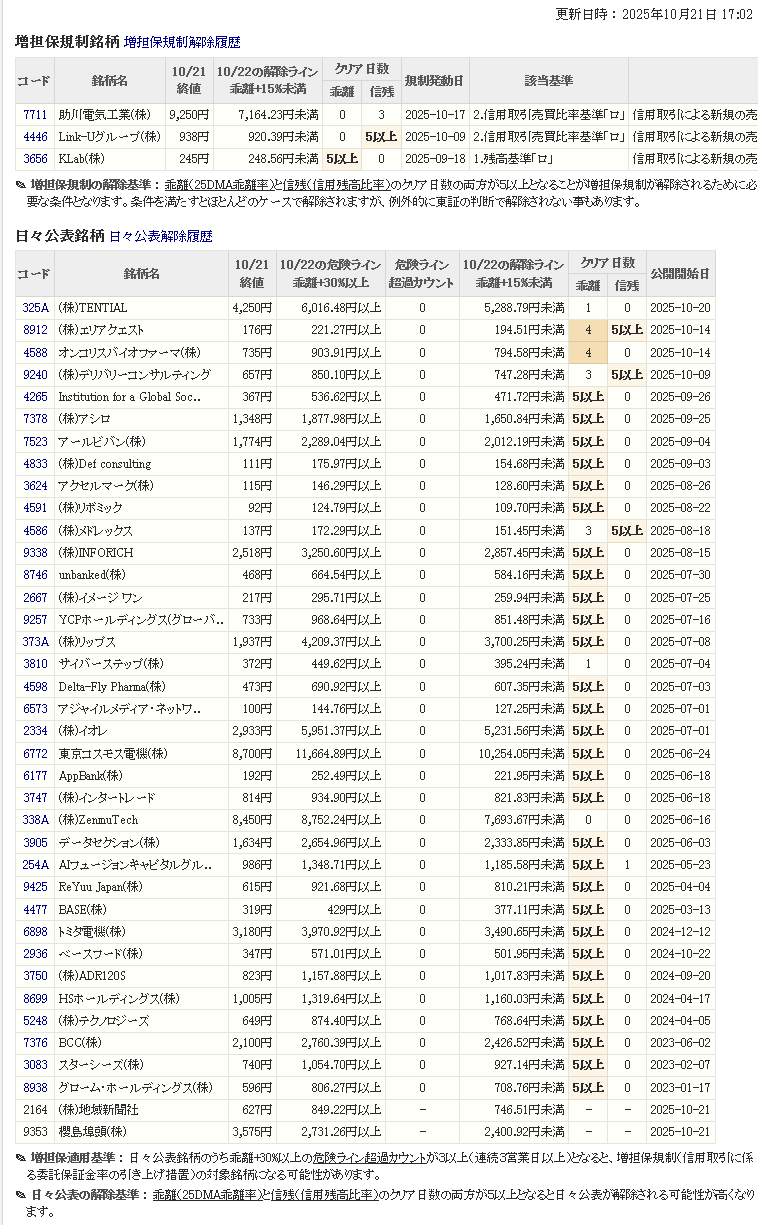Viewport: 770px width, 1225px height.
Task: Open code 6772 for 東京コスモス電機
Action: [35, 754]
